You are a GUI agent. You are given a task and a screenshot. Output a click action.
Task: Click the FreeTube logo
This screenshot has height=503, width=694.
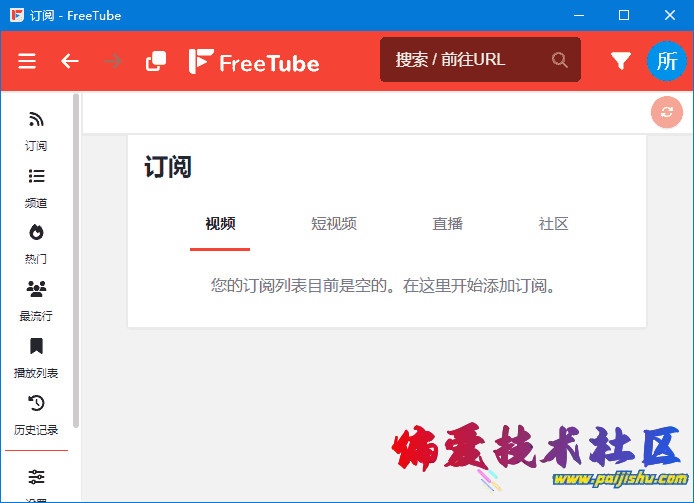254,62
